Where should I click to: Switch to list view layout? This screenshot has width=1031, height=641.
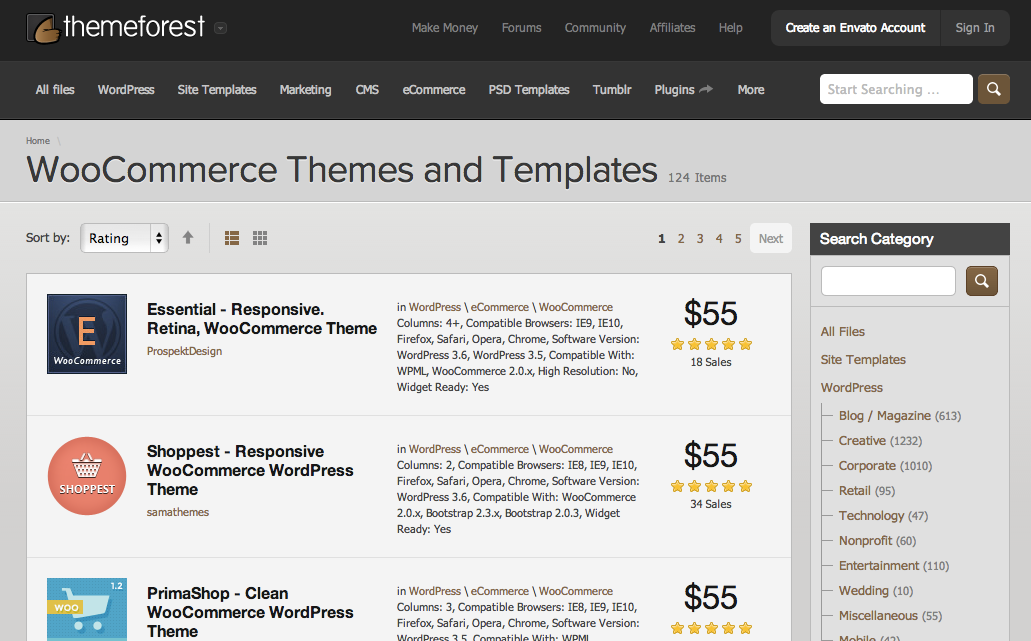coord(232,238)
